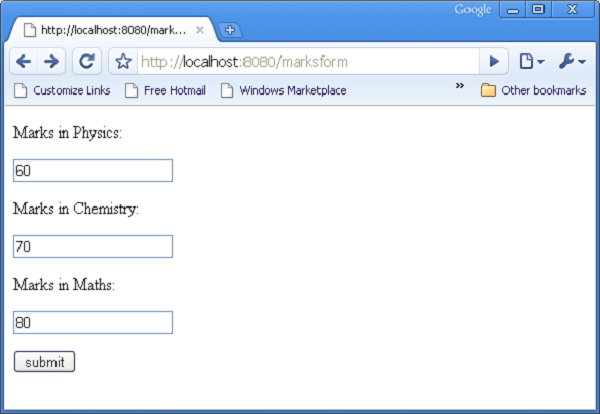Image resolution: width=600 pixels, height=414 pixels.
Task: Click the Marks in Chemistry text box
Action: click(x=93, y=246)
